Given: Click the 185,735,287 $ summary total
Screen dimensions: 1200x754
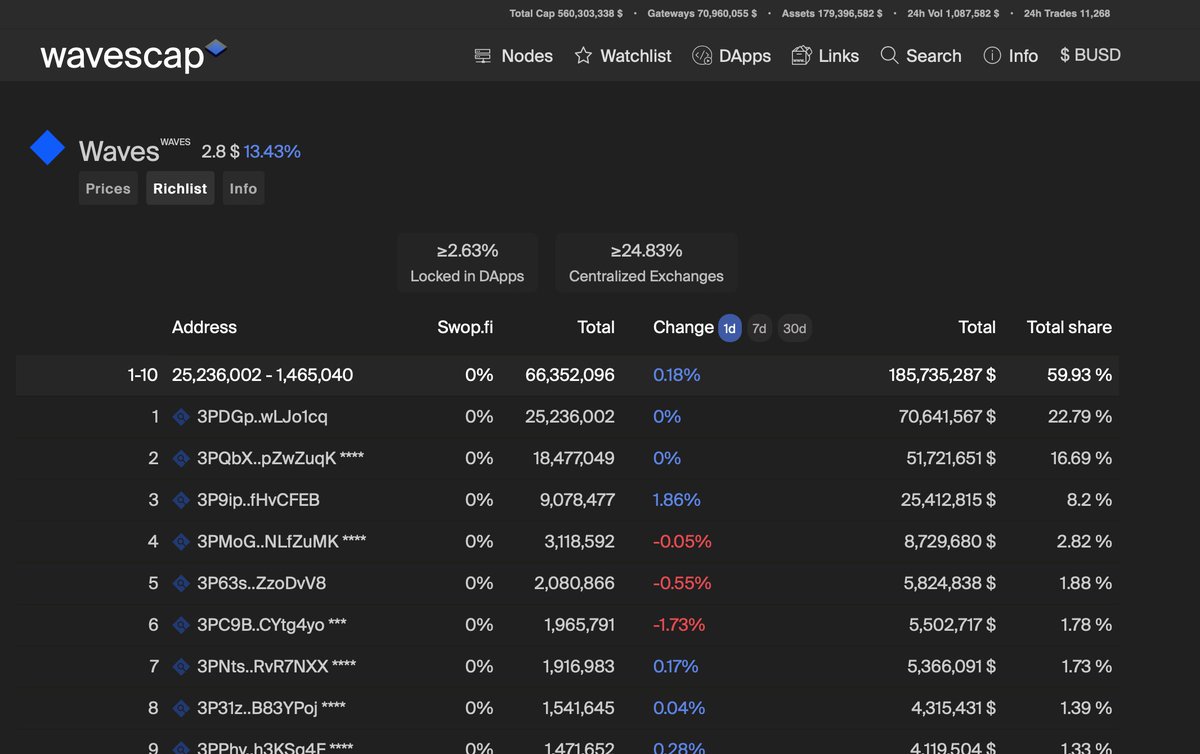Looking at the screenshot, I should [942, 375].
